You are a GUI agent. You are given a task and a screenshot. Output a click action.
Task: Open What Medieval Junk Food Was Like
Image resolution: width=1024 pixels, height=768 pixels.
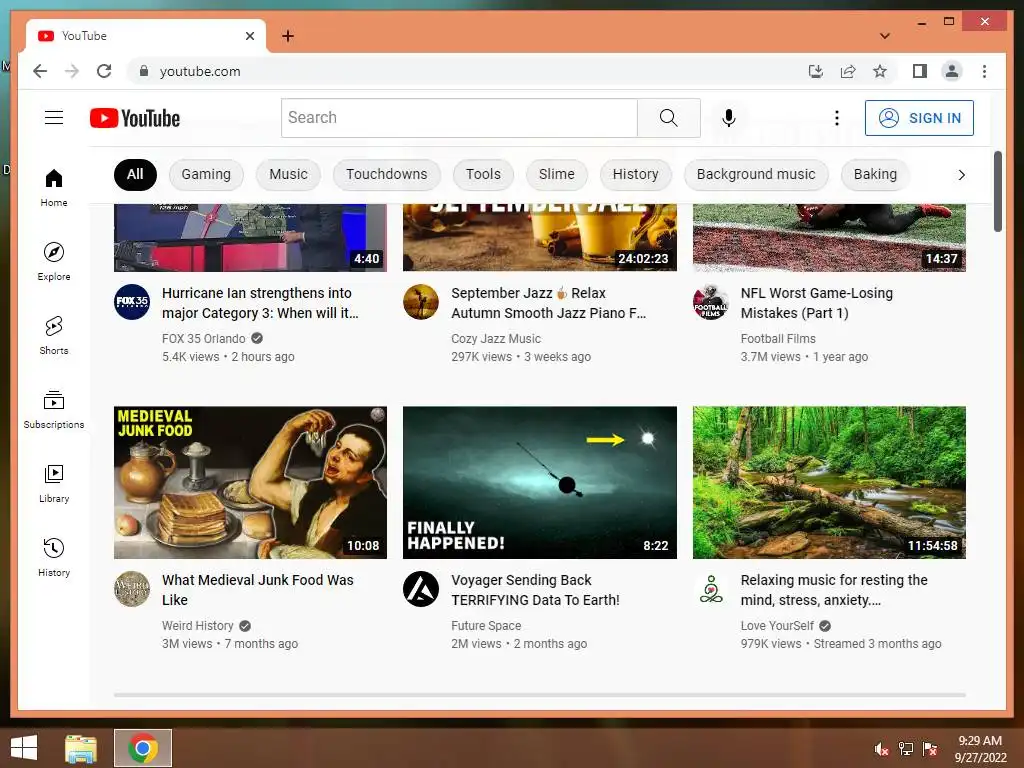[x=257, y=590]
